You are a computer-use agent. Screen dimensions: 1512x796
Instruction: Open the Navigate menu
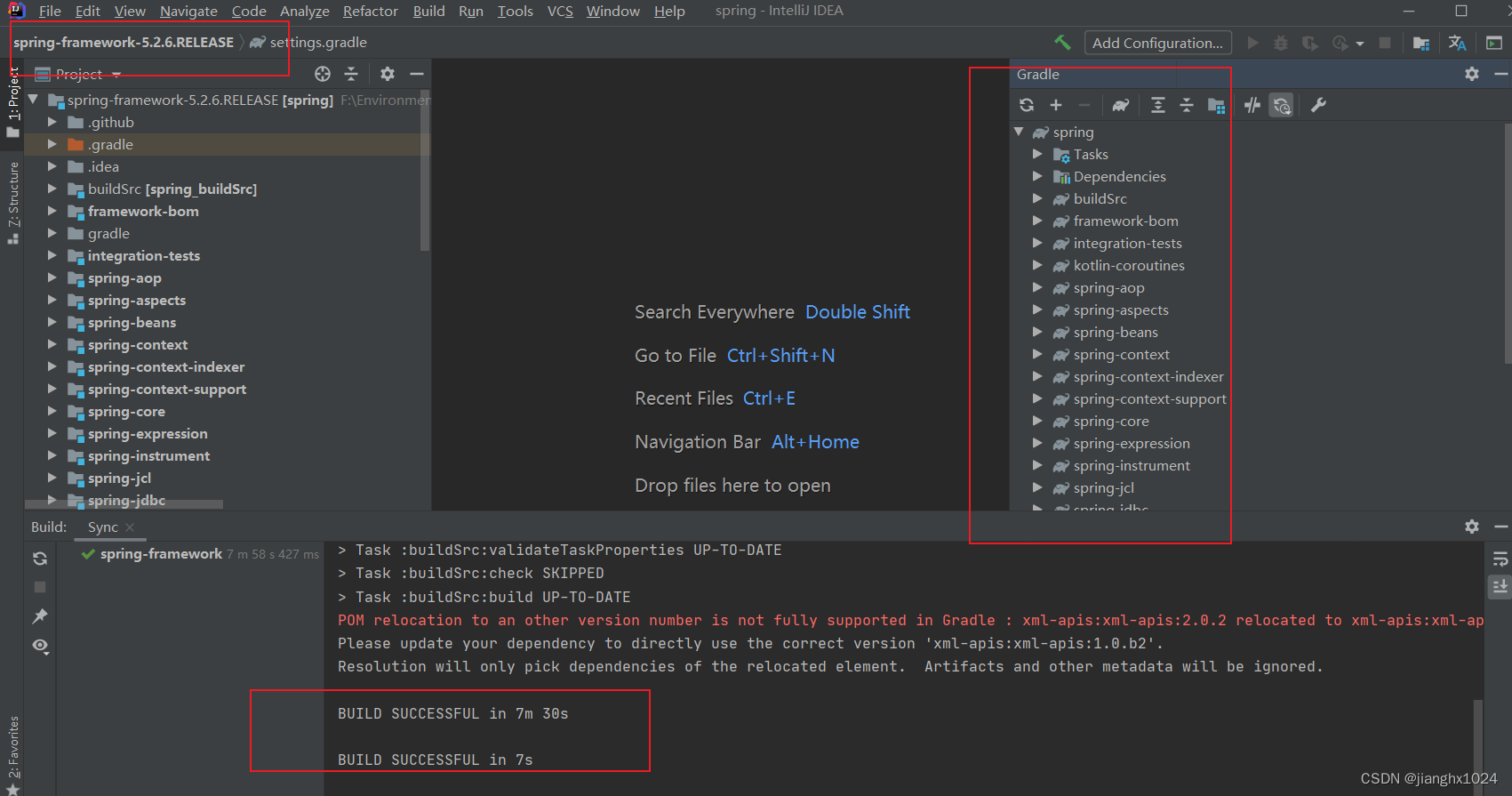pos(188,11)
